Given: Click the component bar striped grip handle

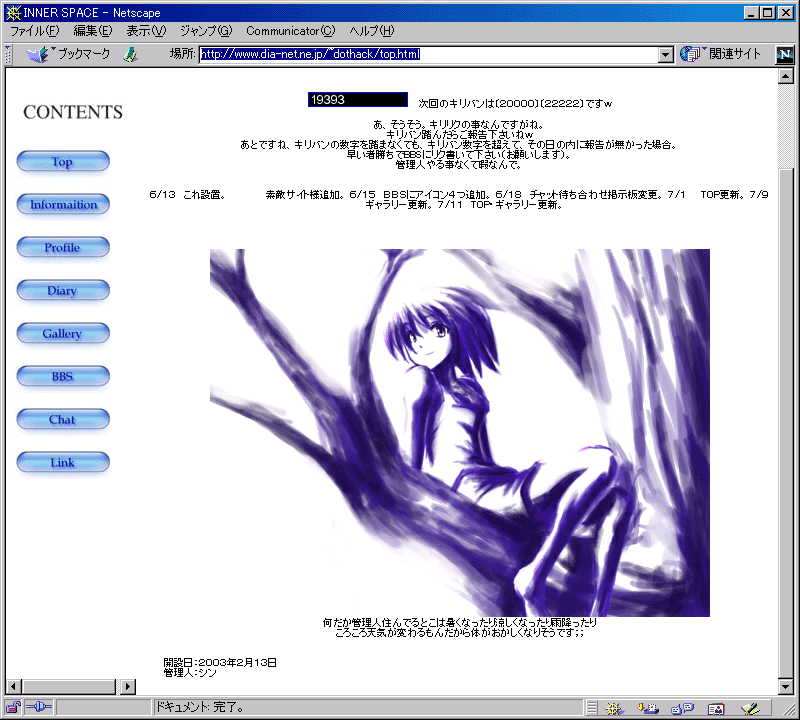Looking at the screenshot, I should [x=591, y=708].
